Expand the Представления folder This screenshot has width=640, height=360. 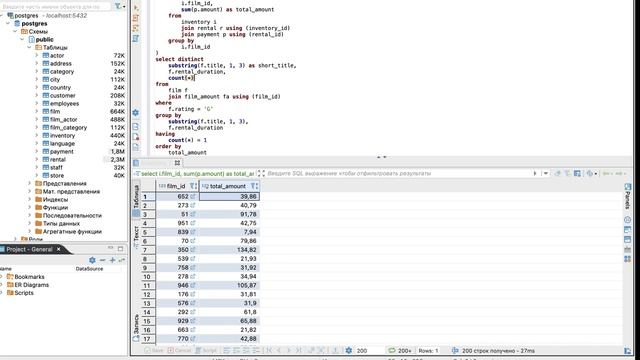click(29, 183)
